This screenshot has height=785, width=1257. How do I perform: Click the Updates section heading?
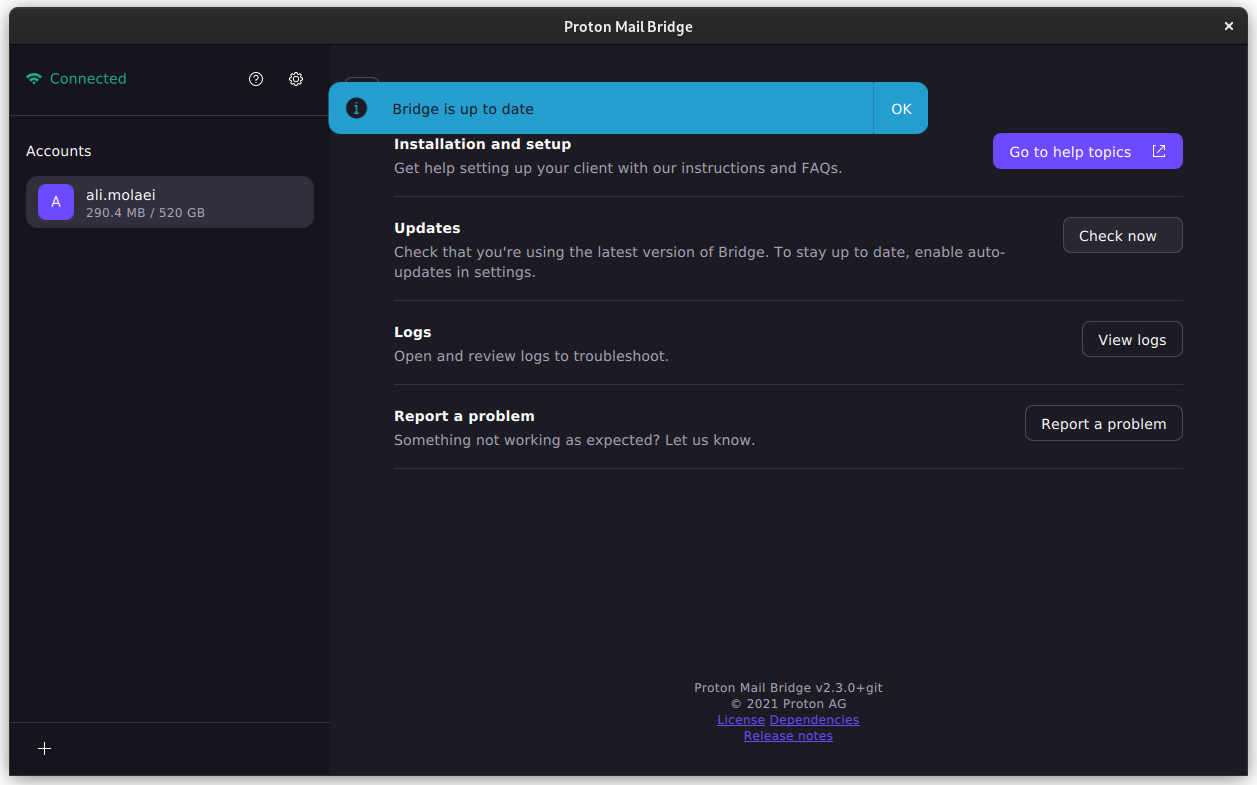427,228
